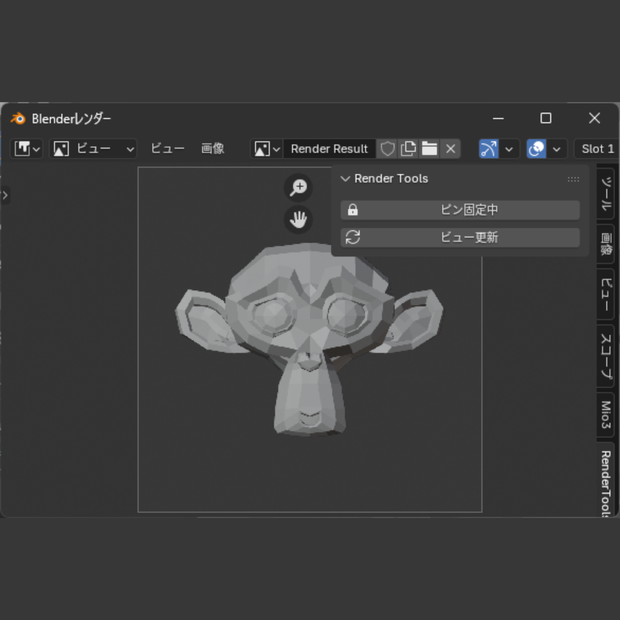Click the new image copy icon
Viewport: 620px width, 620px height.
(408, 149)
